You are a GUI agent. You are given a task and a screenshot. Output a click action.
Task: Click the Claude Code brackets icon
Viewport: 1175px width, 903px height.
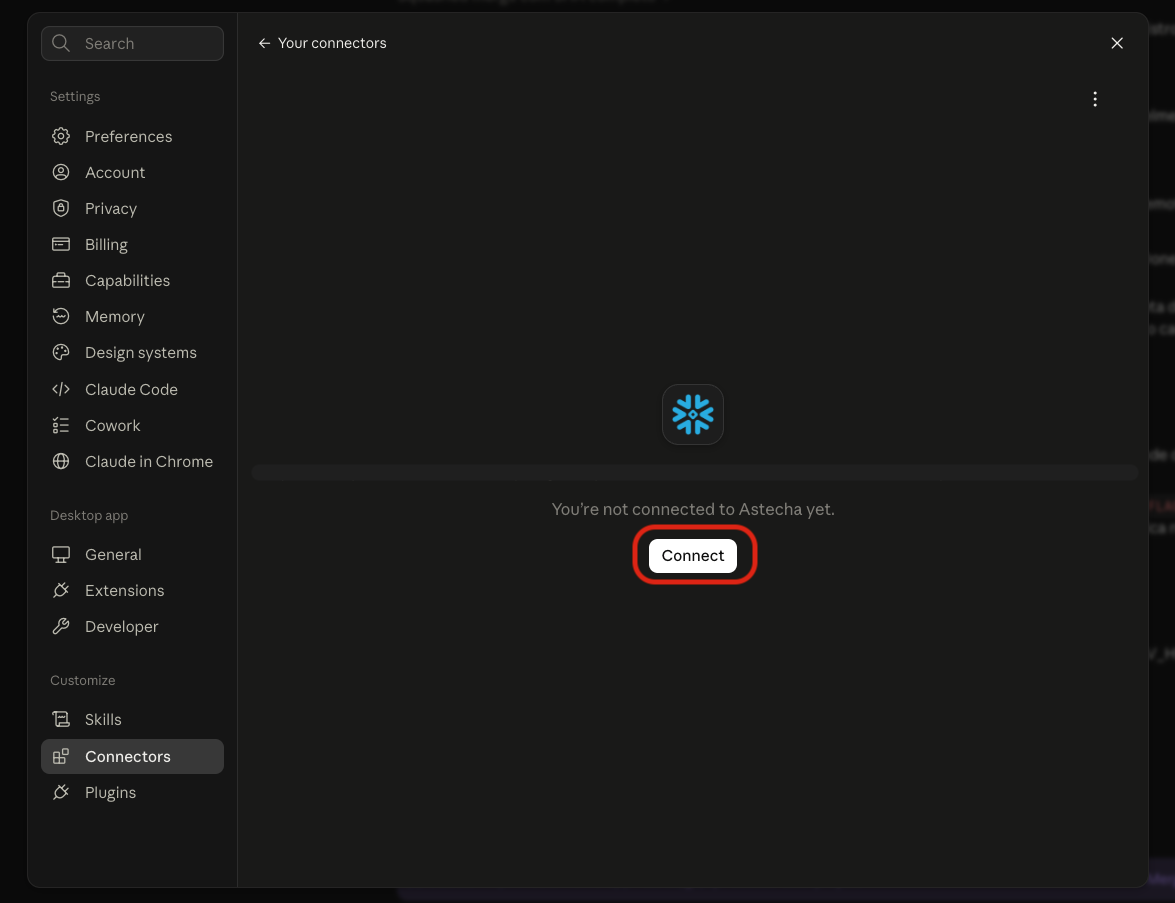(61, 390)
